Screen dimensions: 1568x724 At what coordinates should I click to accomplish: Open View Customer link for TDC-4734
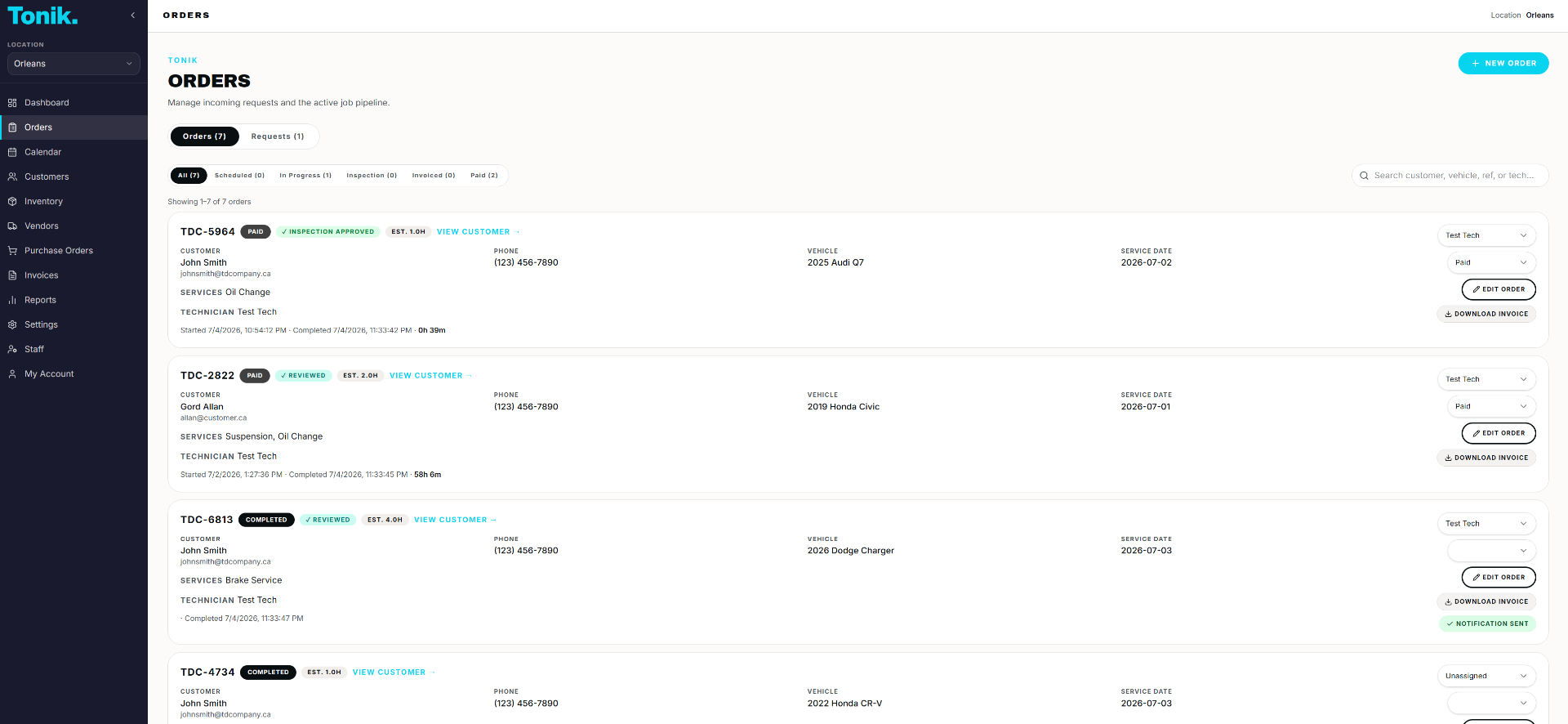tap(394, 673)
